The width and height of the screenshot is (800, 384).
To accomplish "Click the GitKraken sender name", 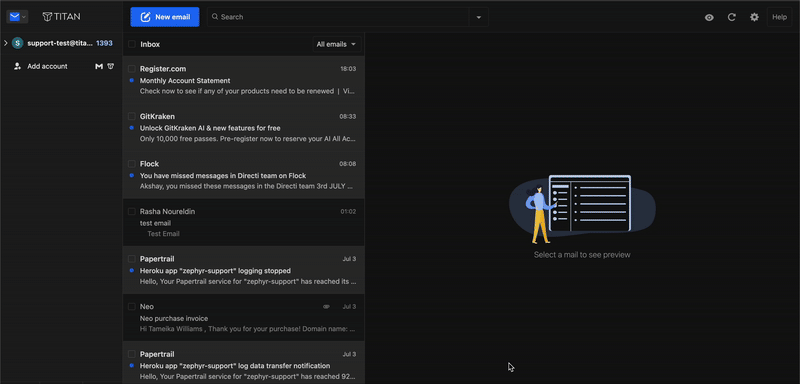I will 157,116.
